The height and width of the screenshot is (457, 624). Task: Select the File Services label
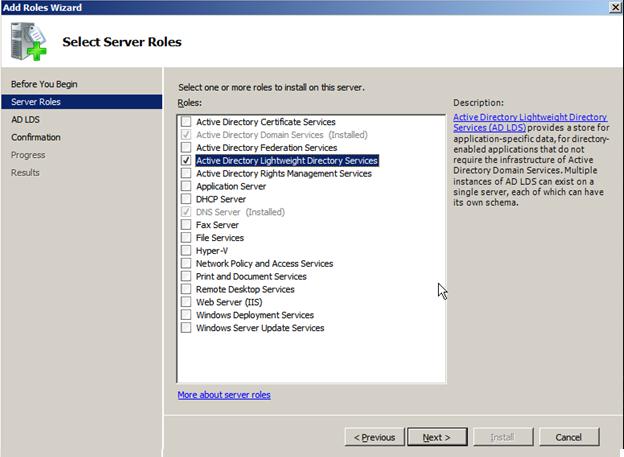point(220,238)
